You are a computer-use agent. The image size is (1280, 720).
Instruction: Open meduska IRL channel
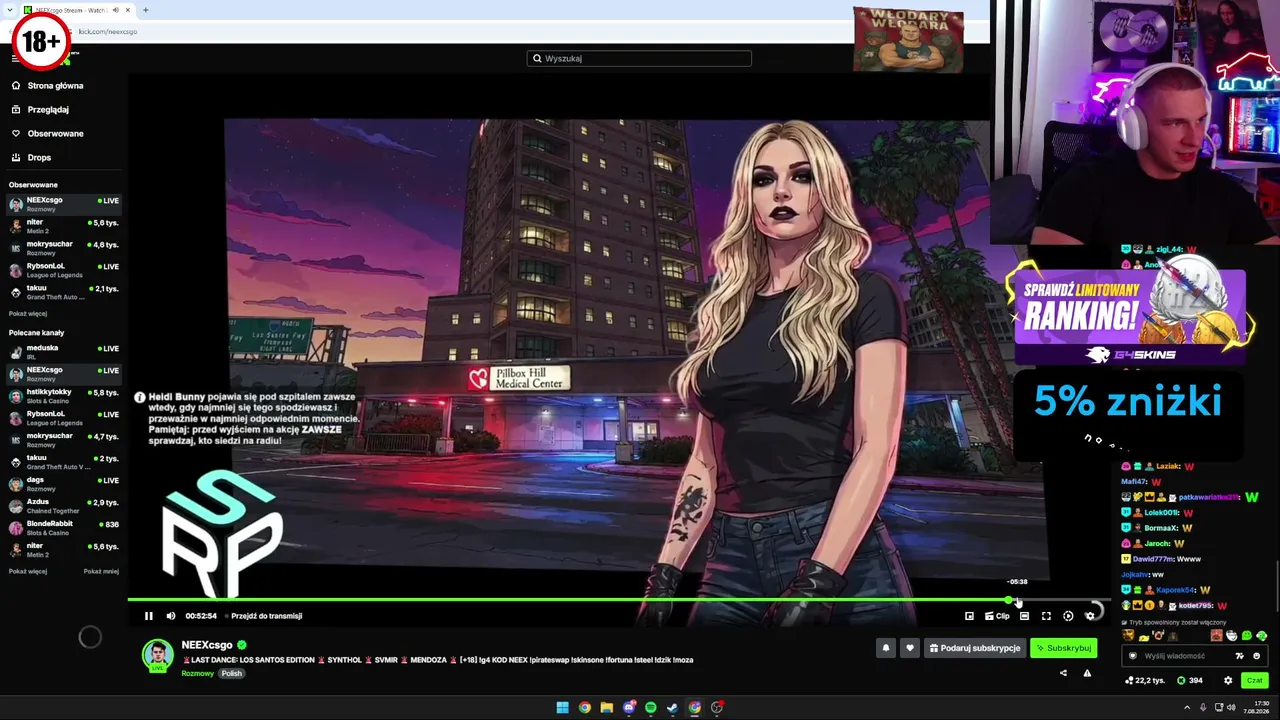pyautogui.click(x=64, y=352)
